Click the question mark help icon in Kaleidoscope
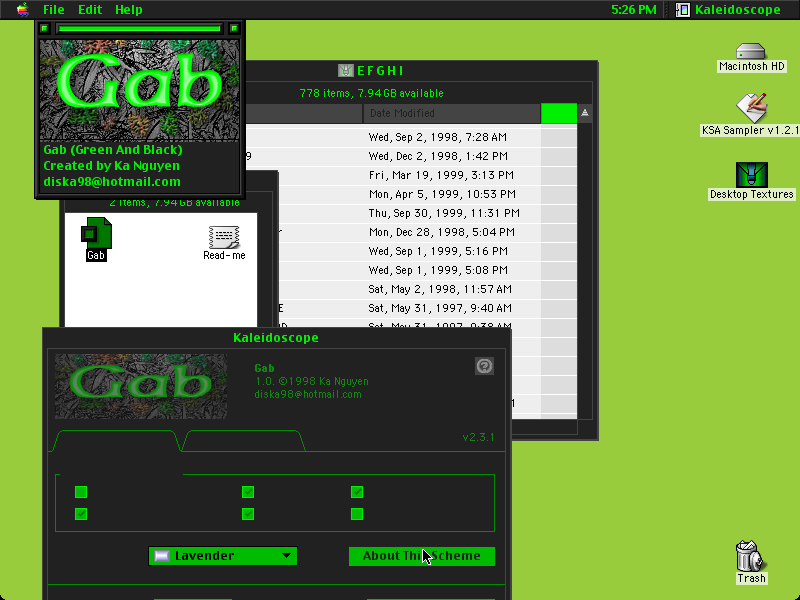This screenshot has height=600, width=800. 484,366
